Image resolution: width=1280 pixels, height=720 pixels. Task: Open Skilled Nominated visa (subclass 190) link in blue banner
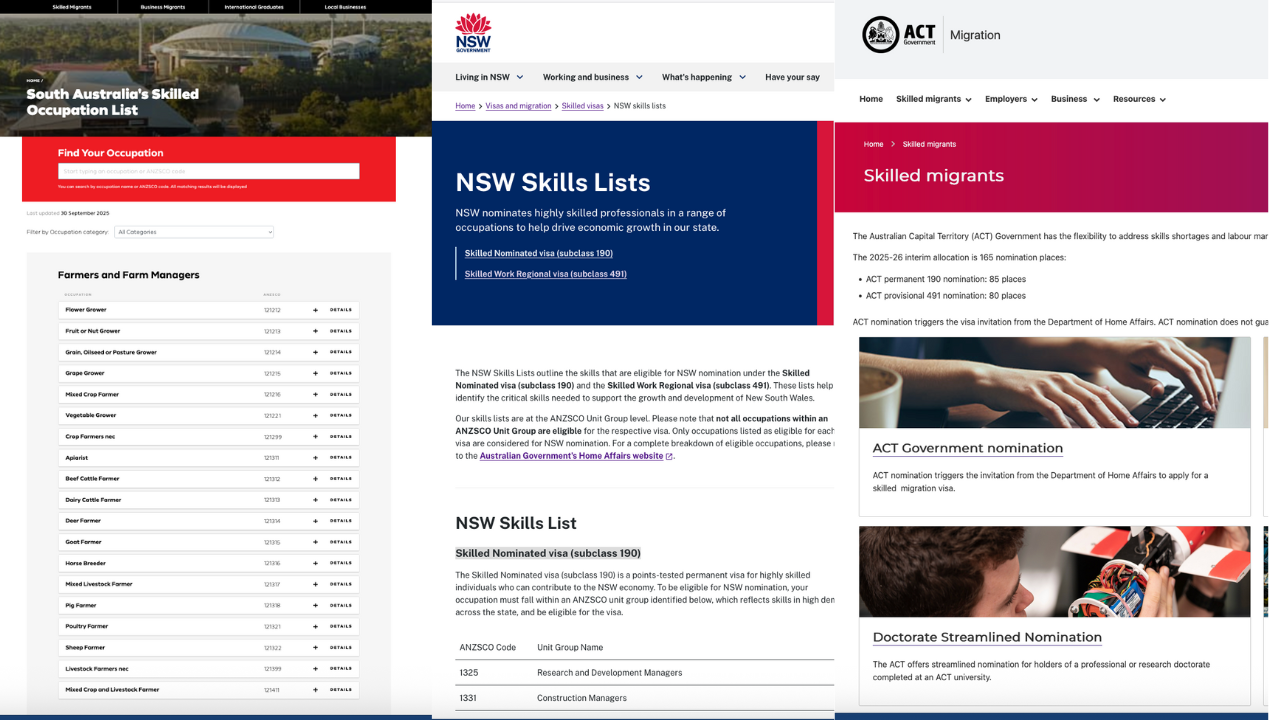(x=539, y=253)
